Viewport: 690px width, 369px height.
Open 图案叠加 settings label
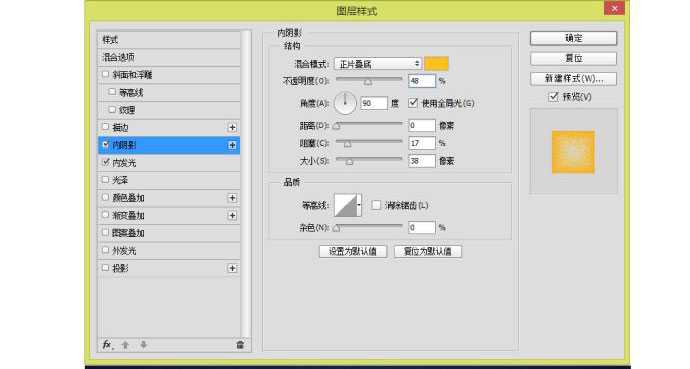tap(128, 233)
